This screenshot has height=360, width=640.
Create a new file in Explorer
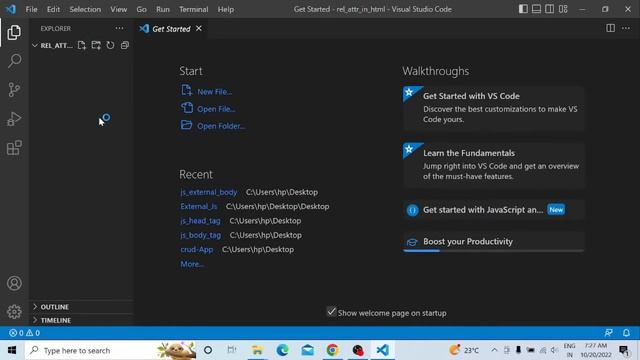[82, 45]
